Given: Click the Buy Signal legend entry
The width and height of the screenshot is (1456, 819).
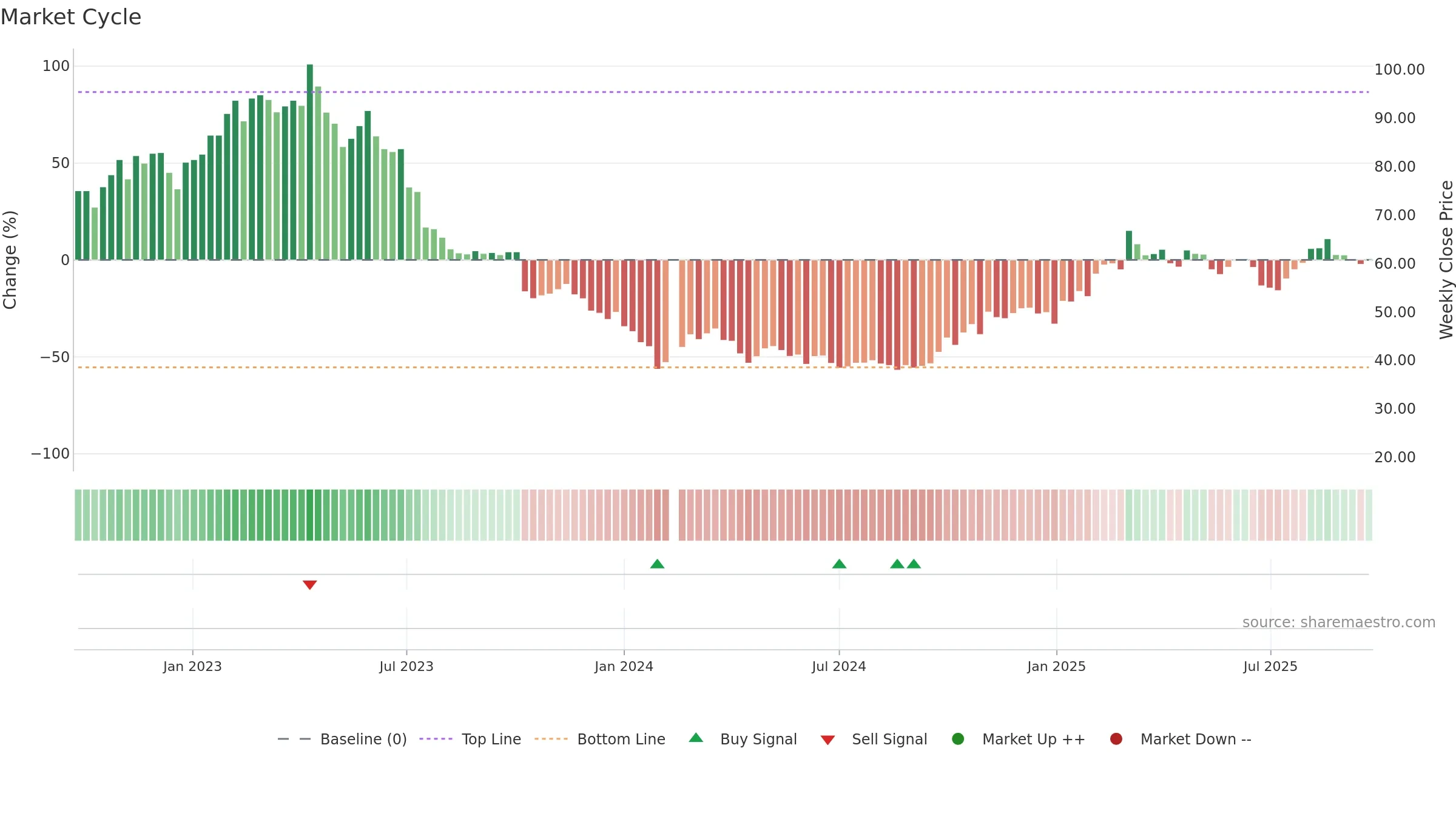Looking at the screenshot, I should tap(743, 739).
